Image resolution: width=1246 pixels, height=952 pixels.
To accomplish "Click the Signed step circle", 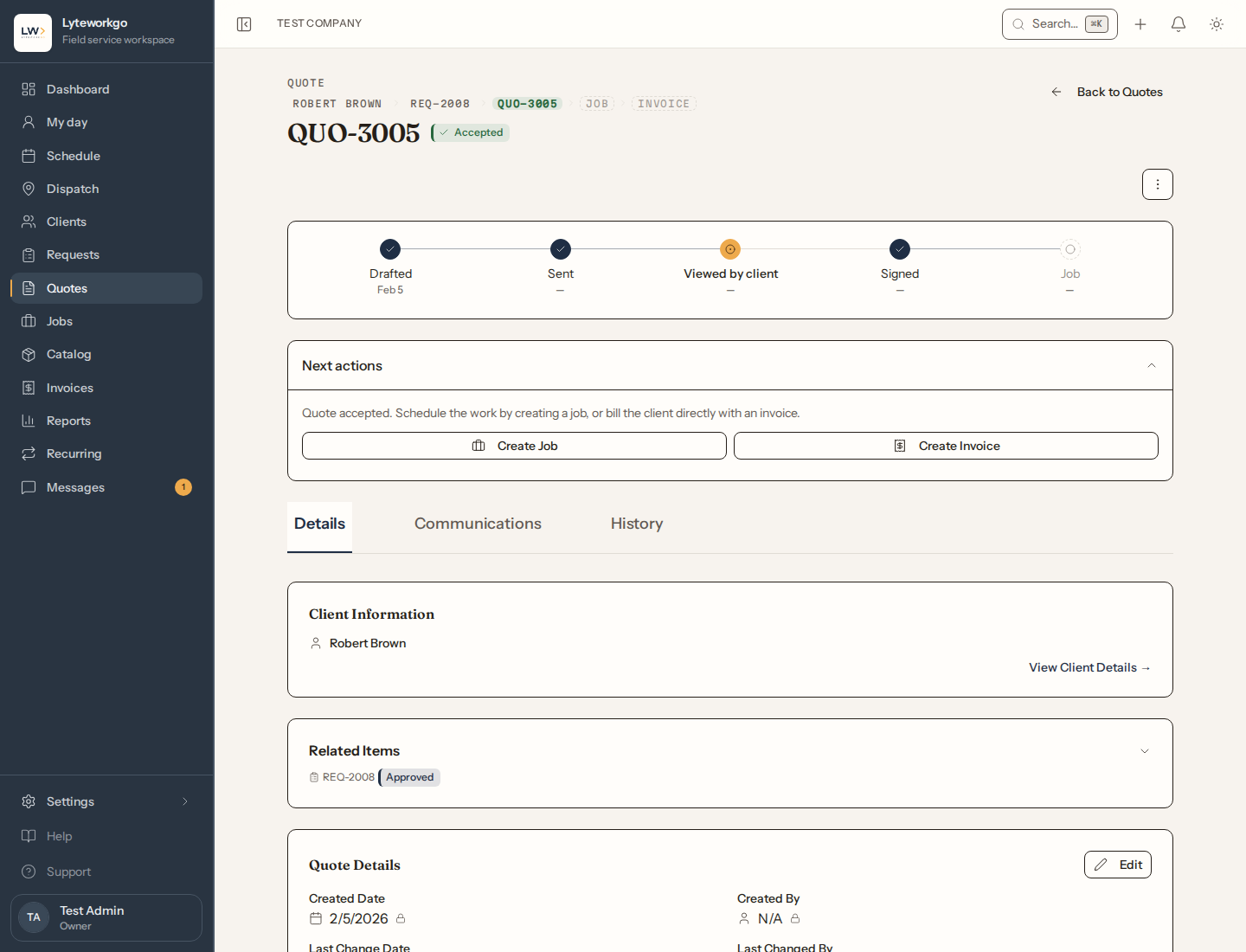I will [x=900, y=249].
